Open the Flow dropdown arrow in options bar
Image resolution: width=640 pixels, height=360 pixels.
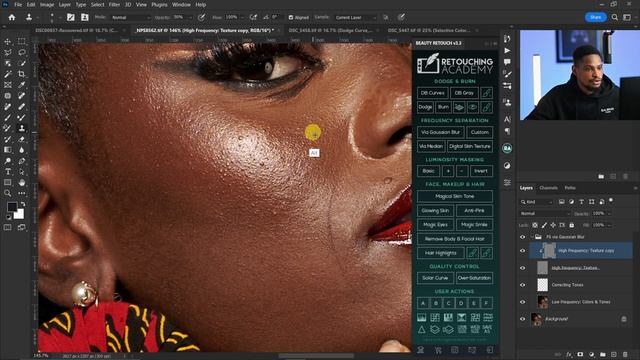click(242, 18)
